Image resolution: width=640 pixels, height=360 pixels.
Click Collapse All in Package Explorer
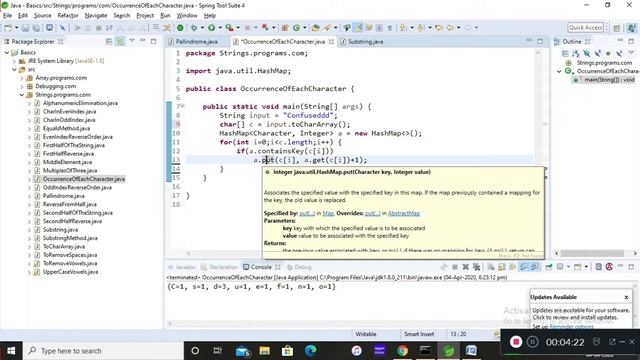pos(109,41)
